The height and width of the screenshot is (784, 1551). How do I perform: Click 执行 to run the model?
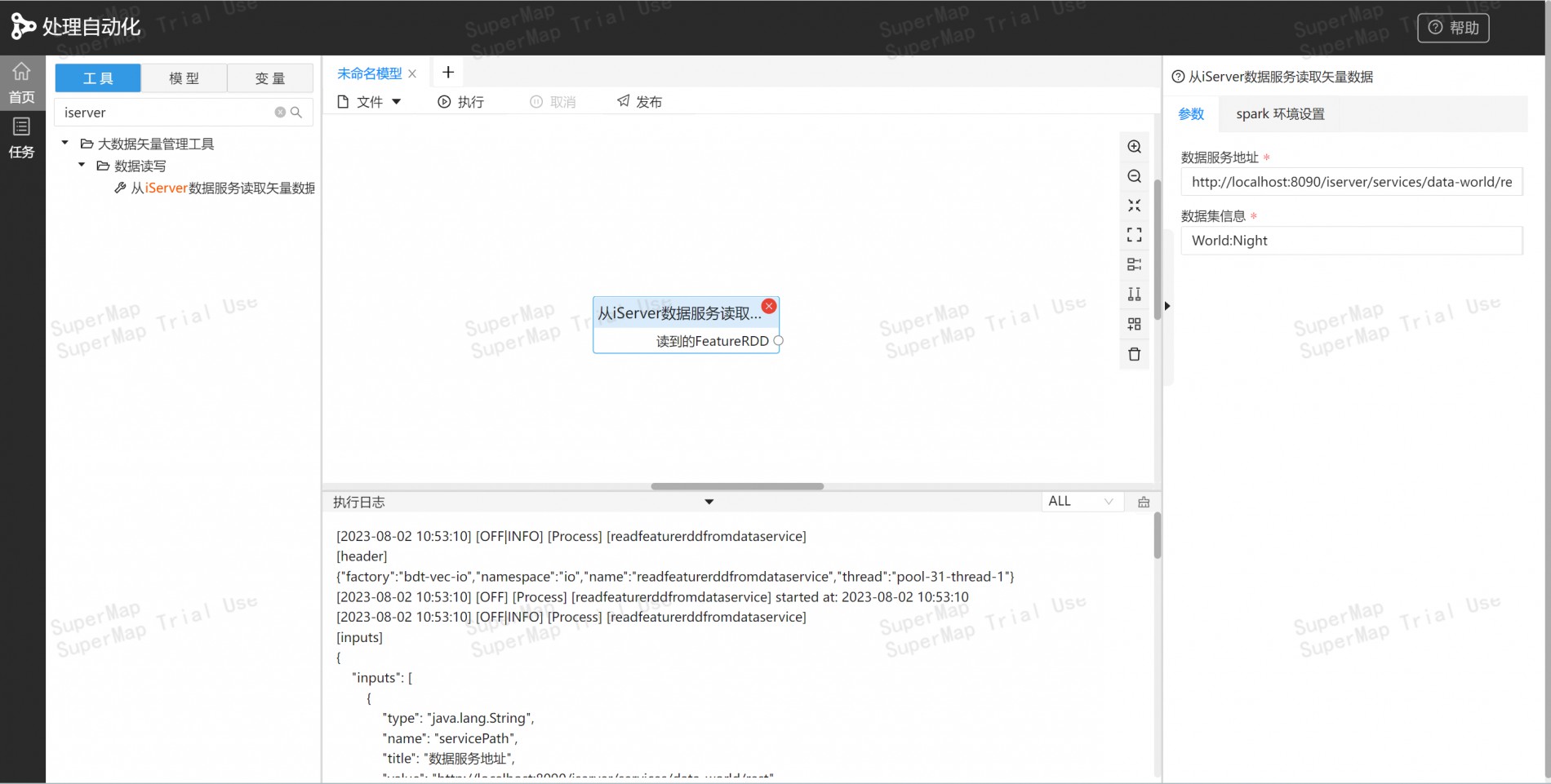click(x=460, y=102)
